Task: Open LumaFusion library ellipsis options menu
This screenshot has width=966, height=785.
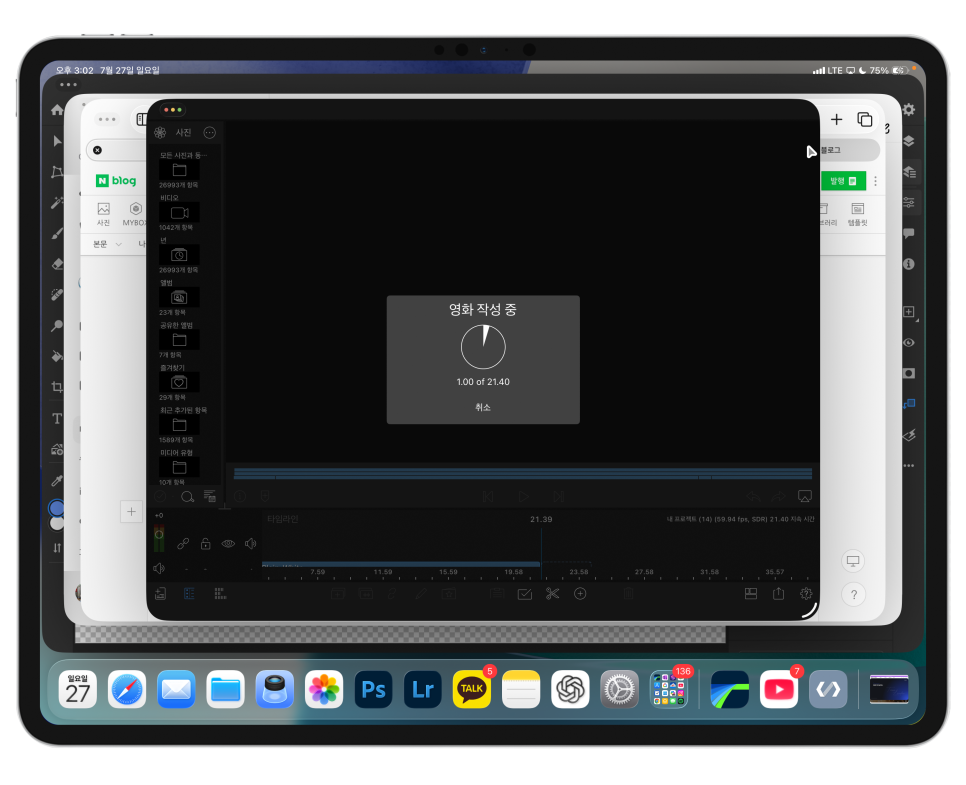Action: (x=209, y=132)
